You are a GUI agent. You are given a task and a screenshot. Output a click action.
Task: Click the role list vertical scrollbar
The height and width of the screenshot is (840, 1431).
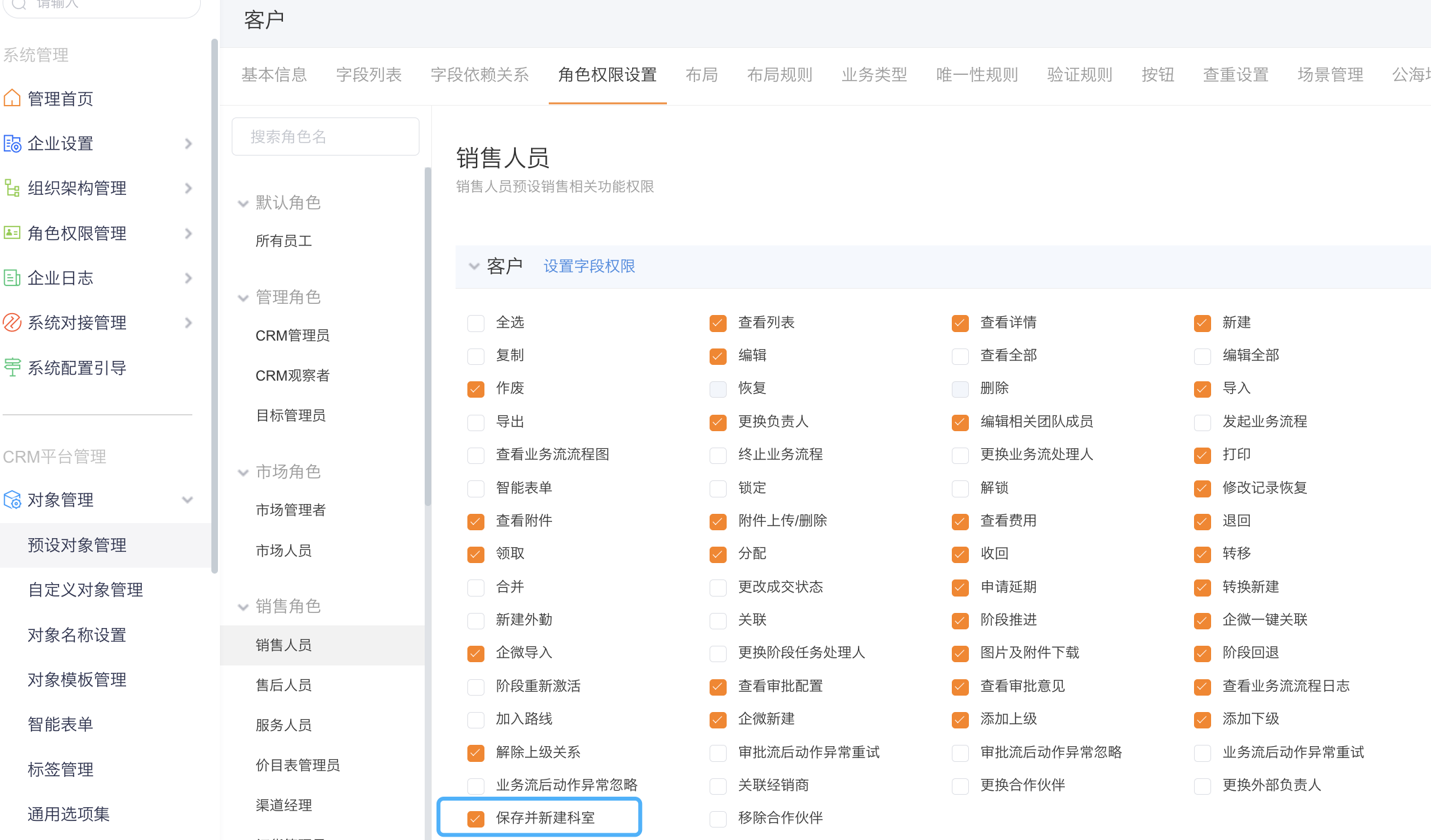tap(428, 335)
